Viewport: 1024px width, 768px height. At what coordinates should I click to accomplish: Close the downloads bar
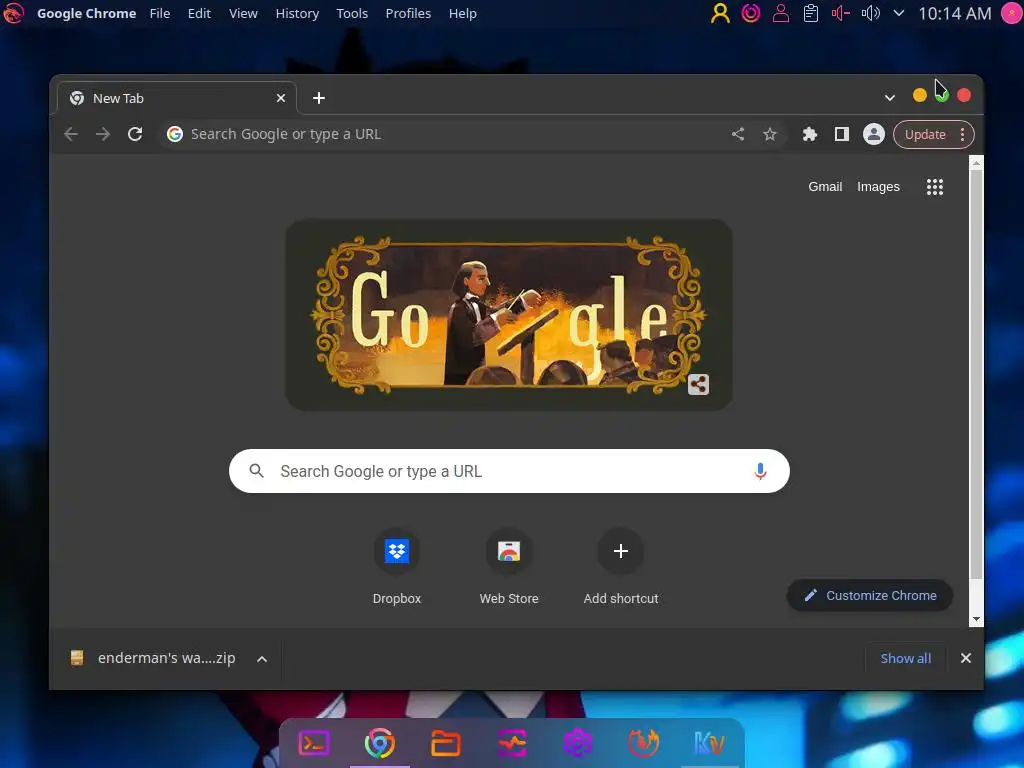(966, 658)
